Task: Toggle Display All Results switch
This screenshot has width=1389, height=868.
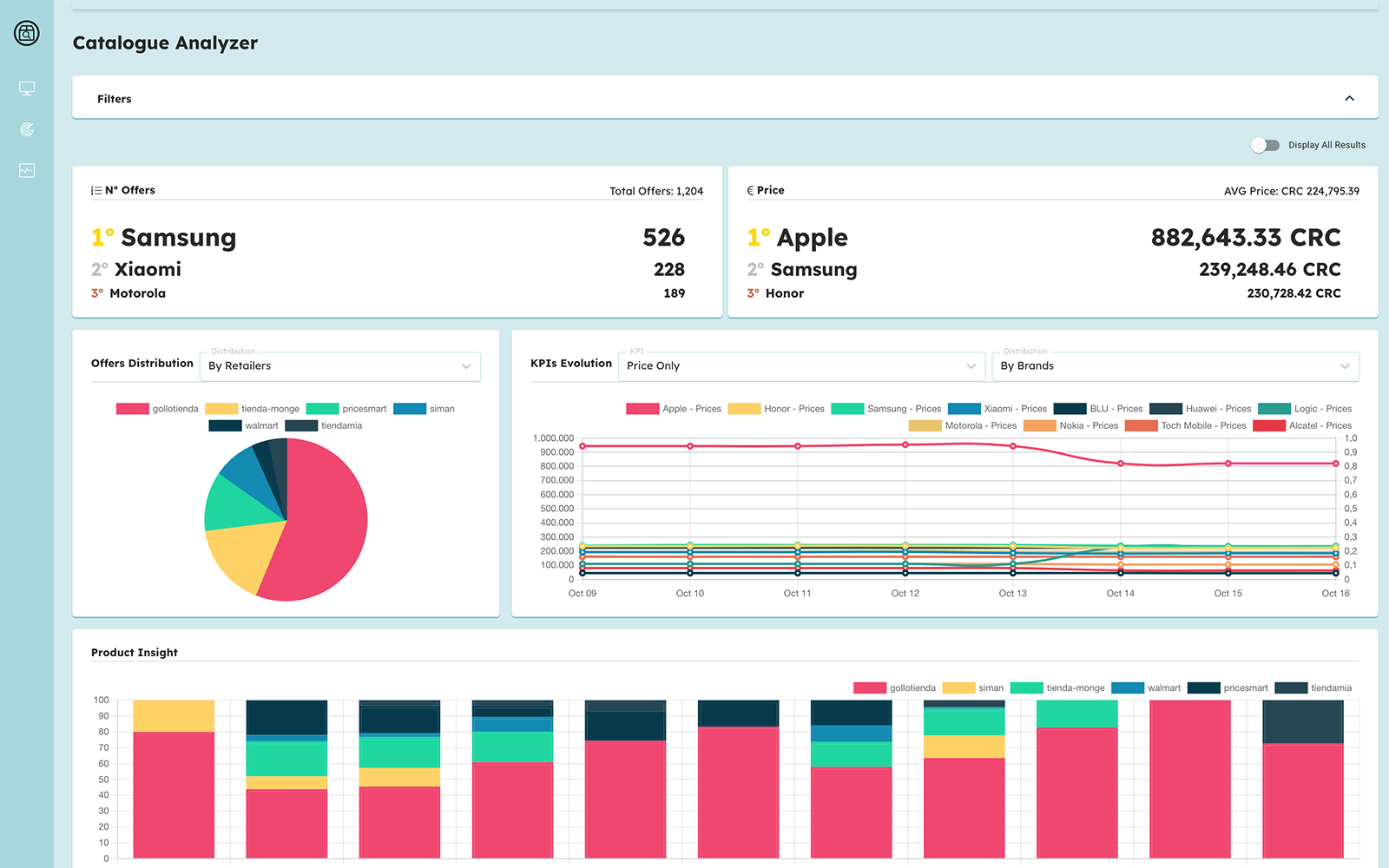Action: tap(1265, 145)
